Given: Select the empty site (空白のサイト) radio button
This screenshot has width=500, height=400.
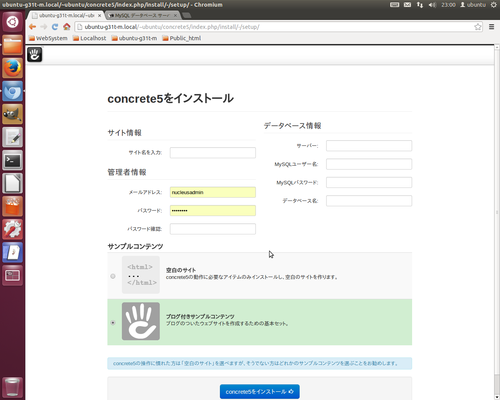Looking at the screenshot, I should [x=113, y=276].
